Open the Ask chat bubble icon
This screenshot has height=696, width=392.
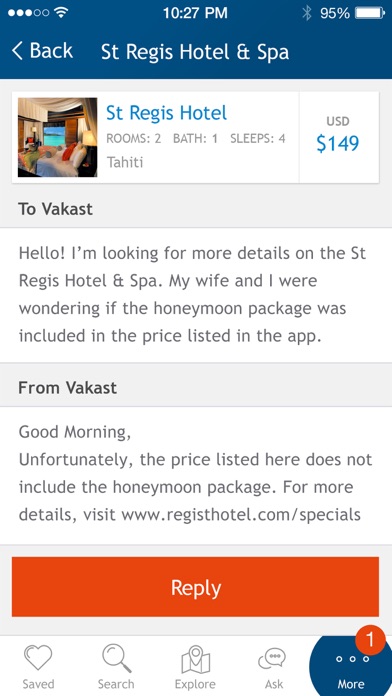click(272, 659)
